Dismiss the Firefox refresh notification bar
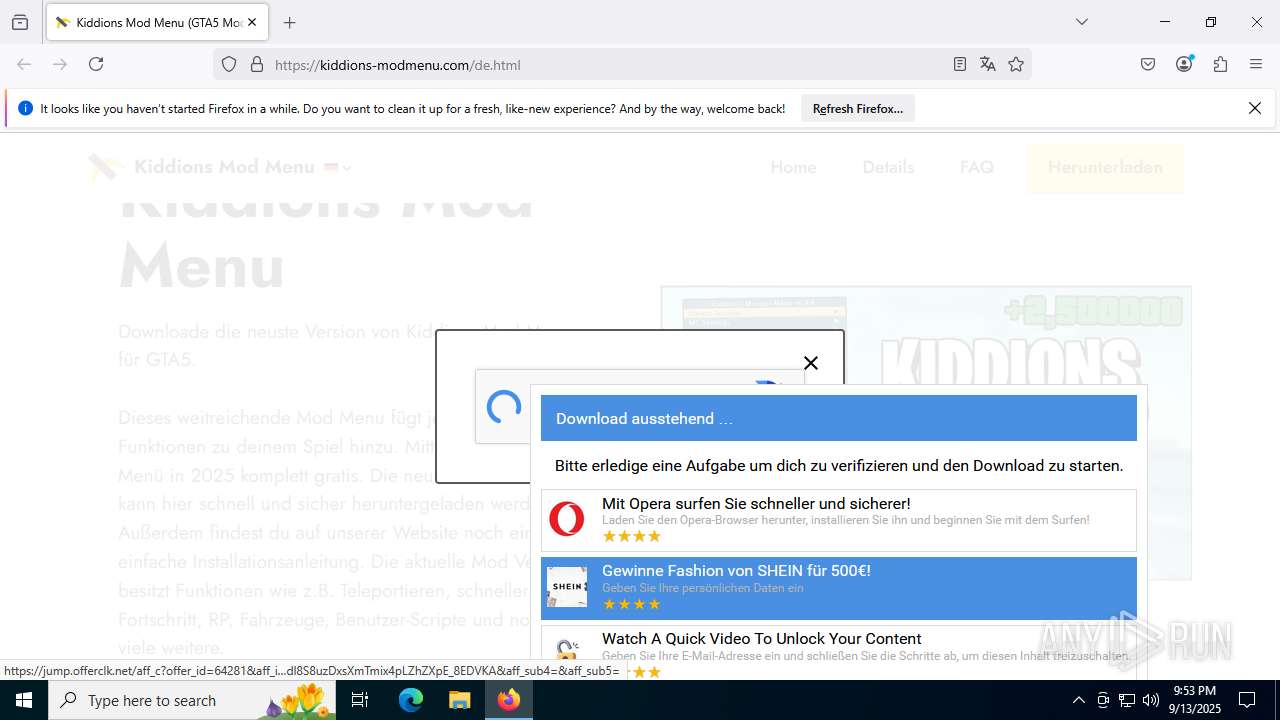 coord(1255,108)
